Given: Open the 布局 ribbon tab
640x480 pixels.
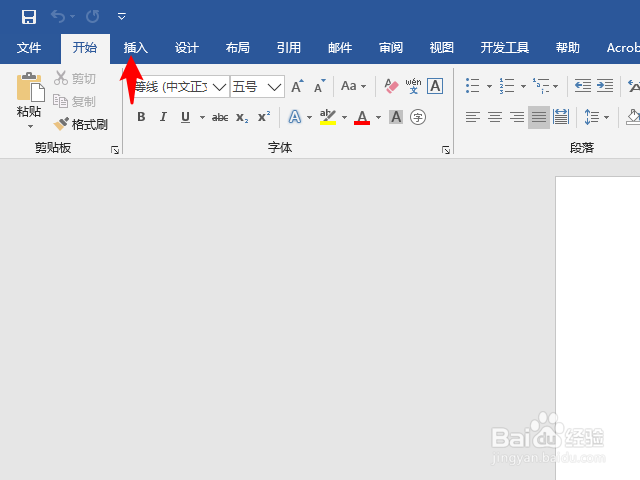Looking at the screenshot, I should point(238,48).
